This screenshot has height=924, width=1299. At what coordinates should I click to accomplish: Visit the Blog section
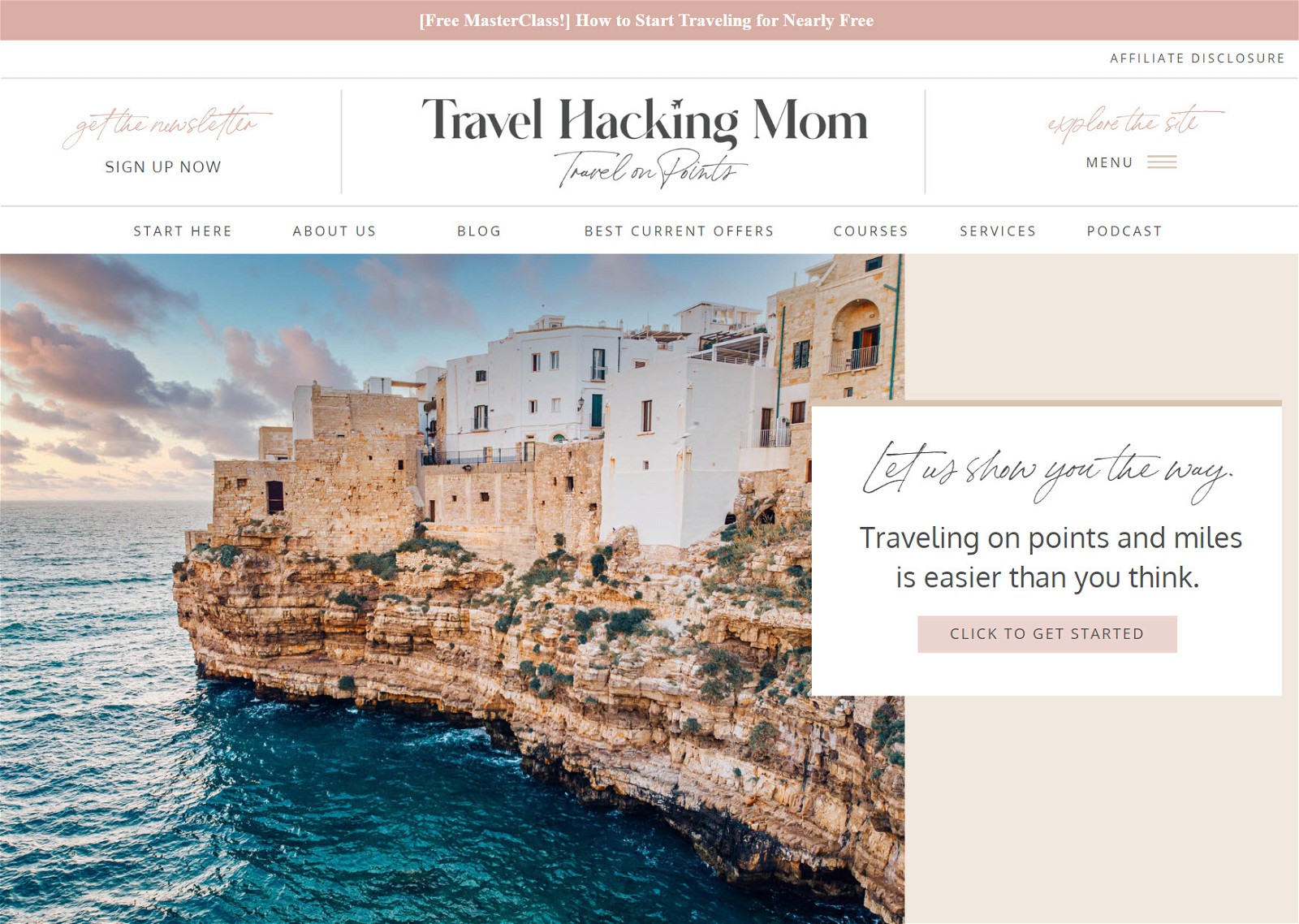coord(479,231)
